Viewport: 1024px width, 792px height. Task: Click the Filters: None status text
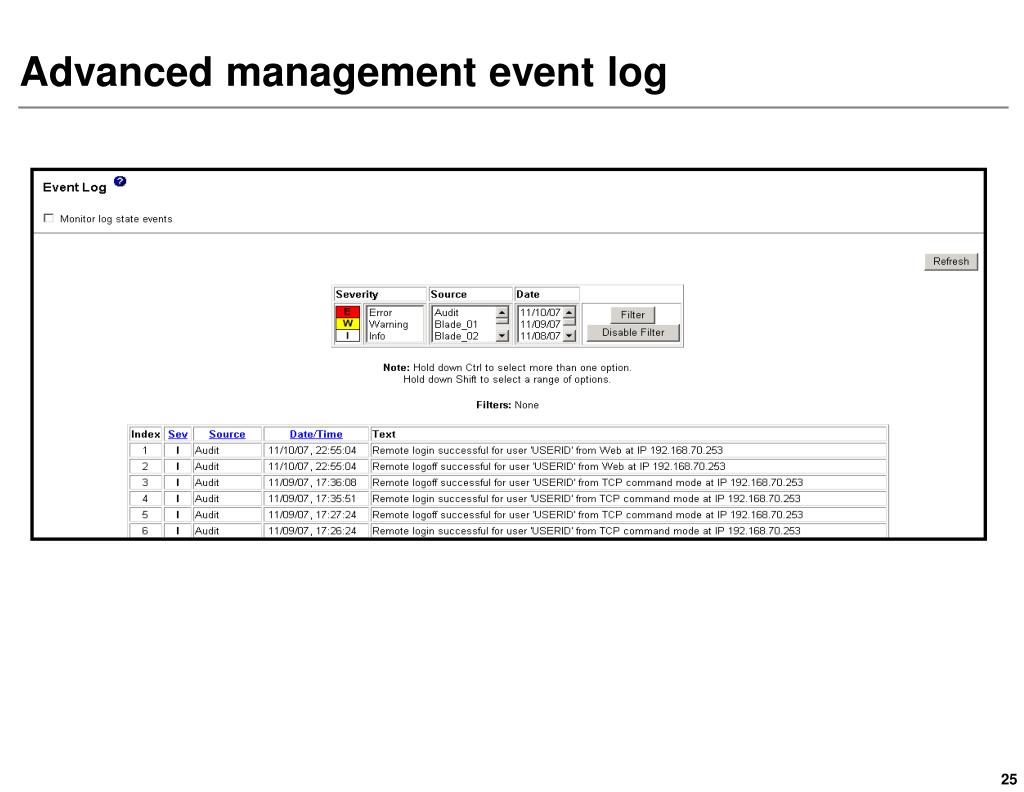[507, 405]
